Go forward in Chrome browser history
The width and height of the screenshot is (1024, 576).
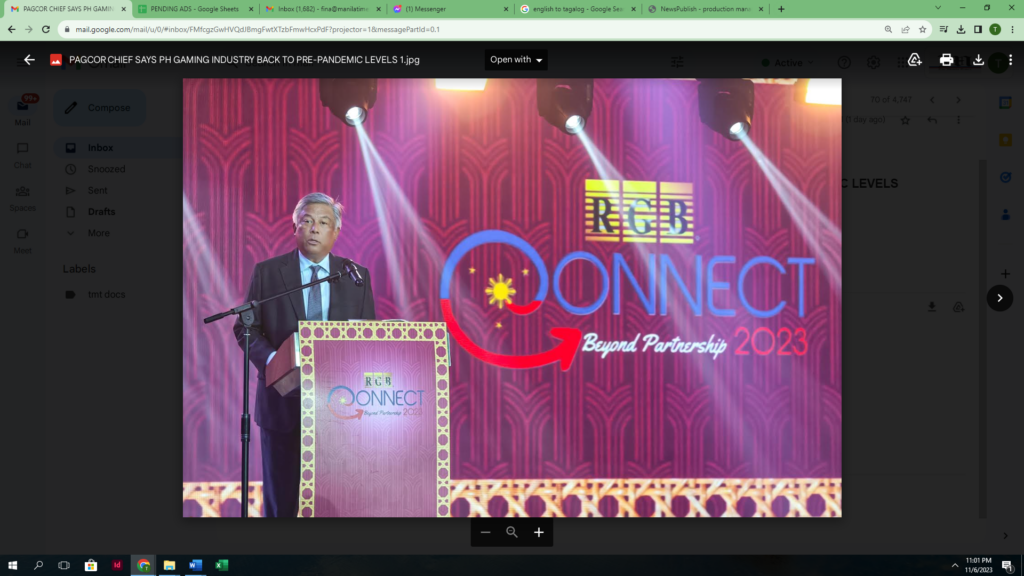click(29, 29)
